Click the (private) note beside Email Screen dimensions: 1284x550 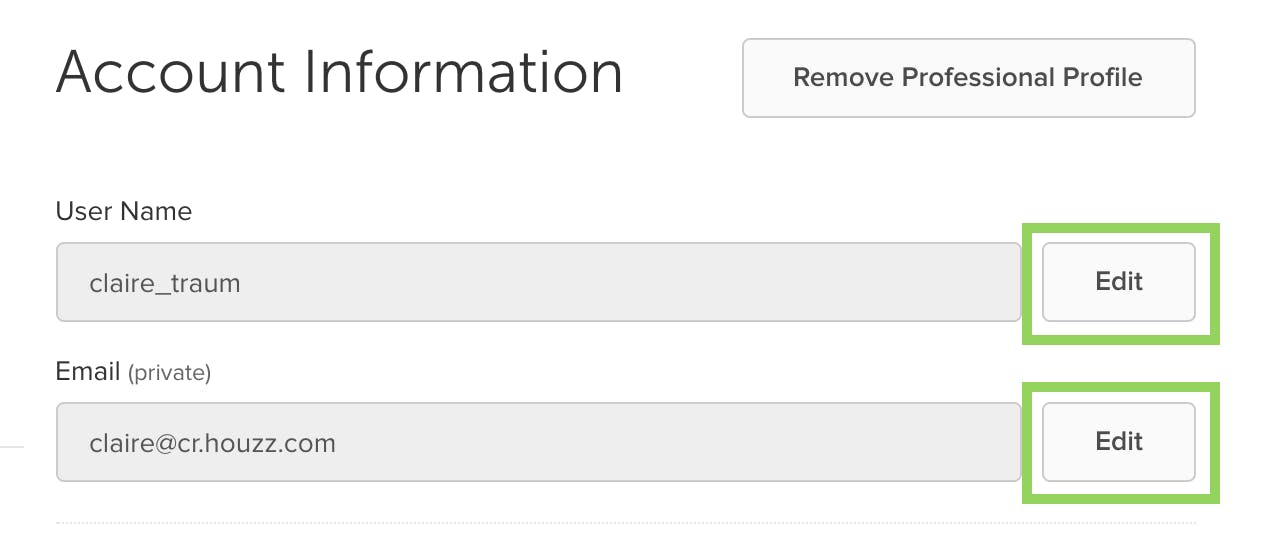(x=169, y=374)
